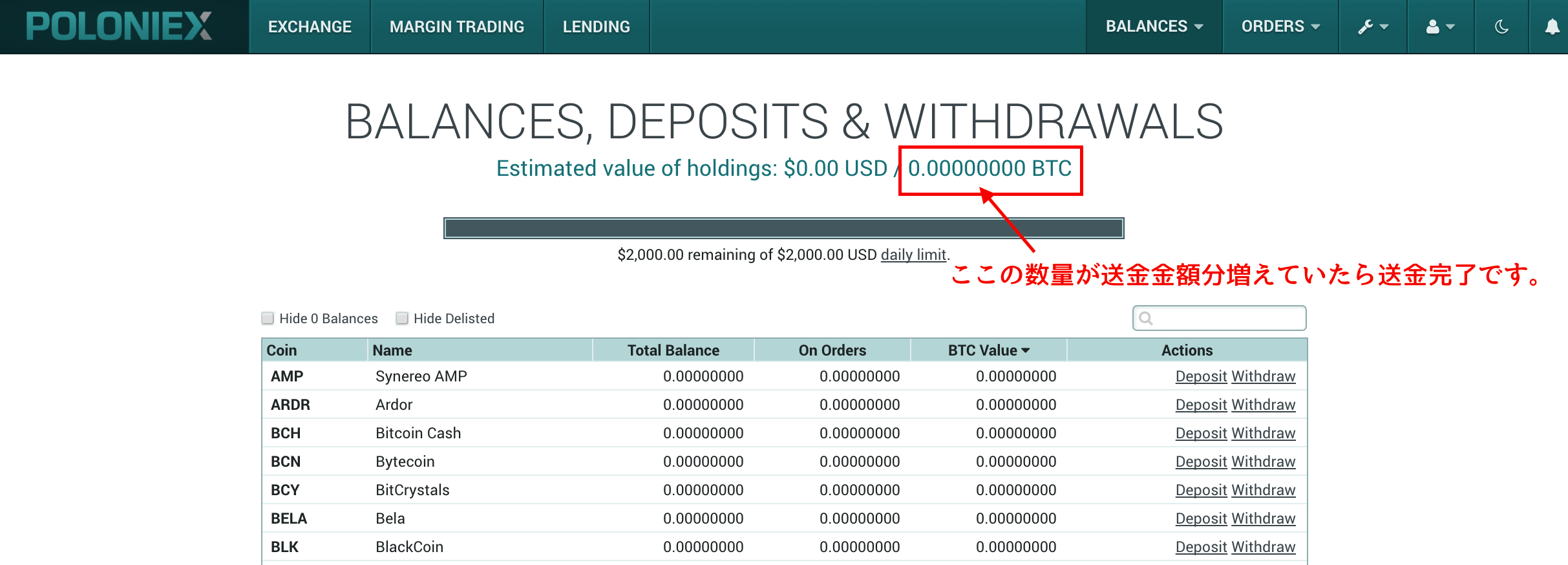Screen dimensions: 1568x565
Task: Open the MARGIN TRADING tab
Action: 457,27
